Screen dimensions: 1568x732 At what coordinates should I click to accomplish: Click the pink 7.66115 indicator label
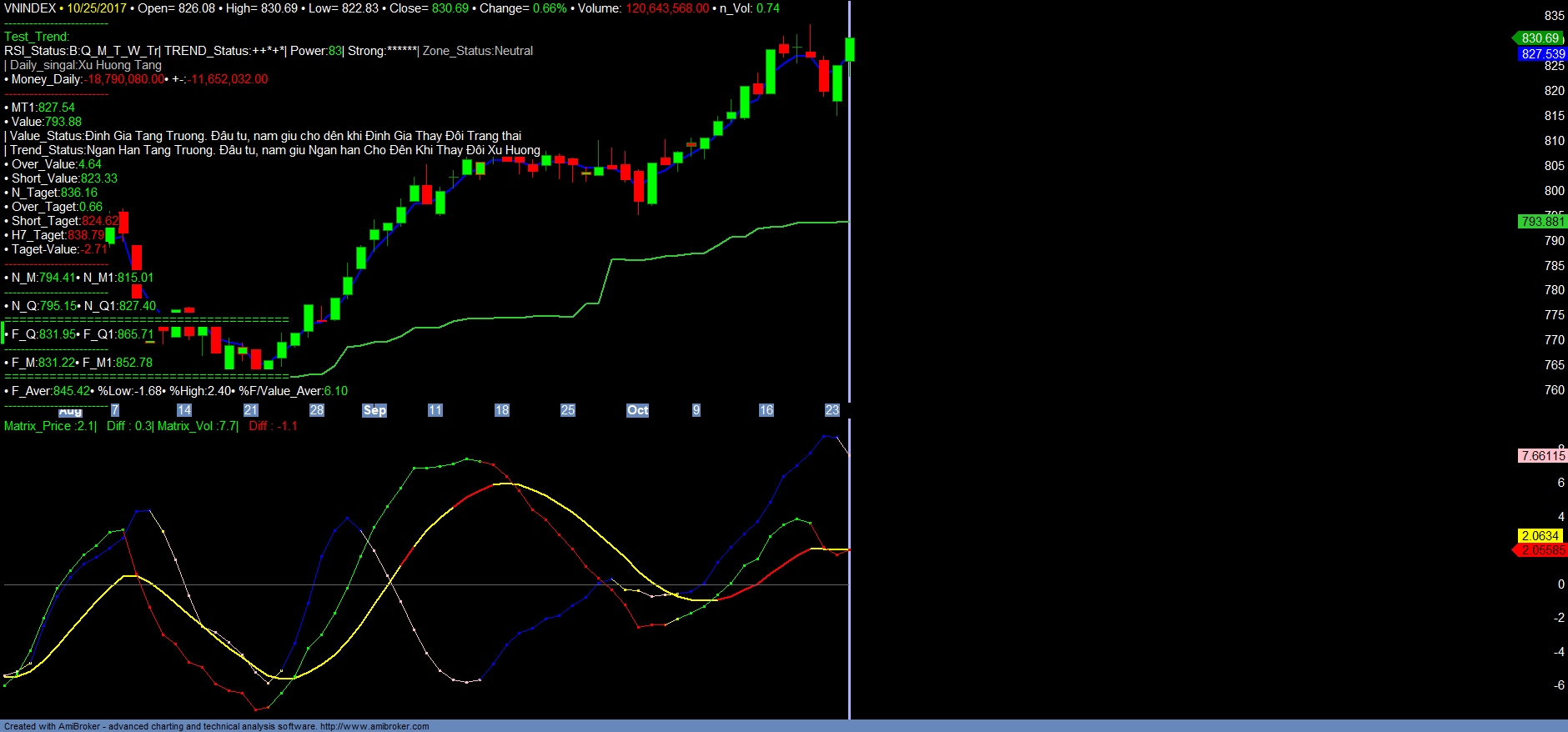[x=1542, y=455]
